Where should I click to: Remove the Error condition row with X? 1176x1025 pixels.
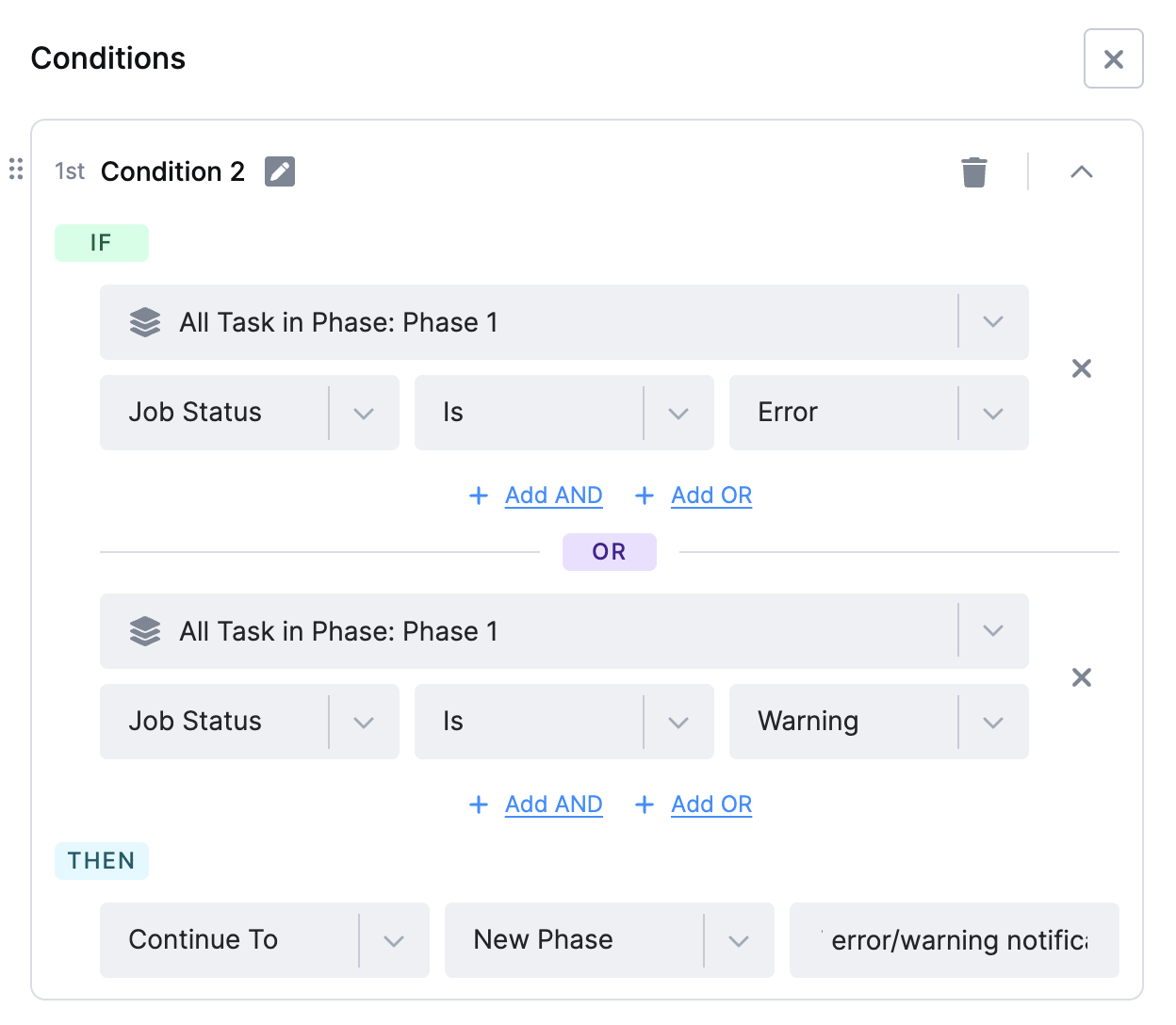tap(1082, 368)
